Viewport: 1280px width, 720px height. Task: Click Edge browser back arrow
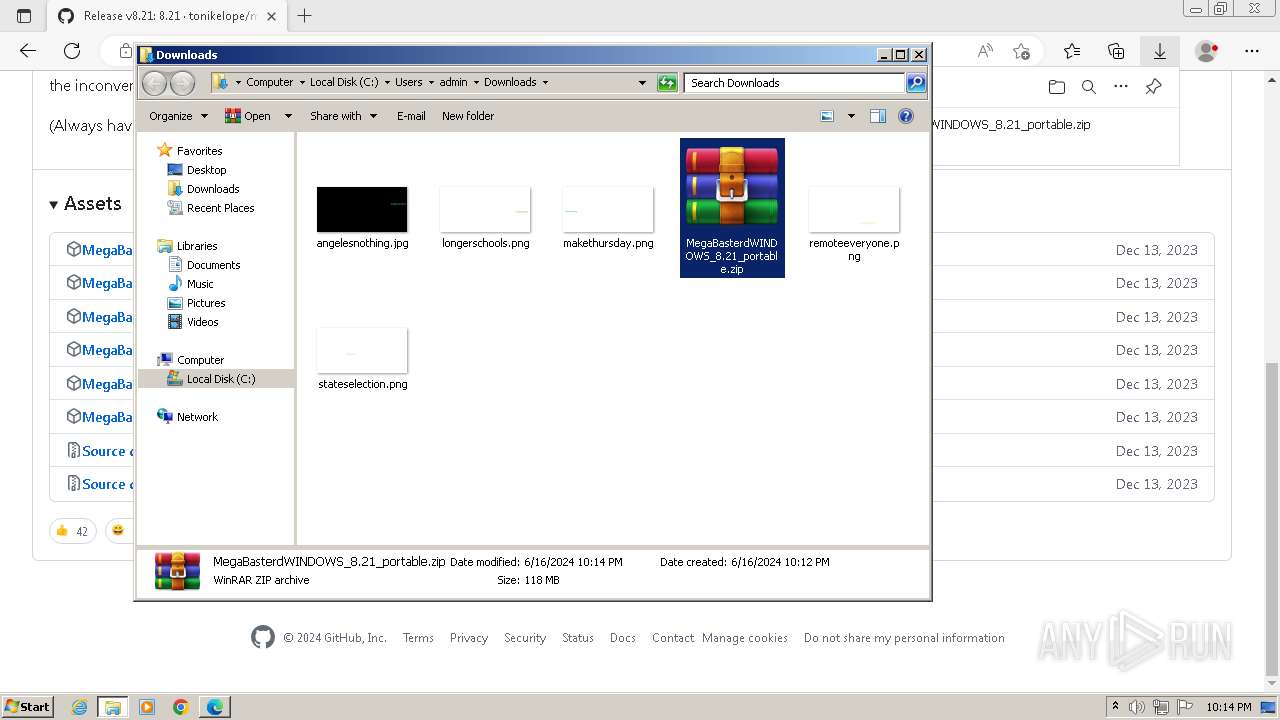click(x=28, y=50)
